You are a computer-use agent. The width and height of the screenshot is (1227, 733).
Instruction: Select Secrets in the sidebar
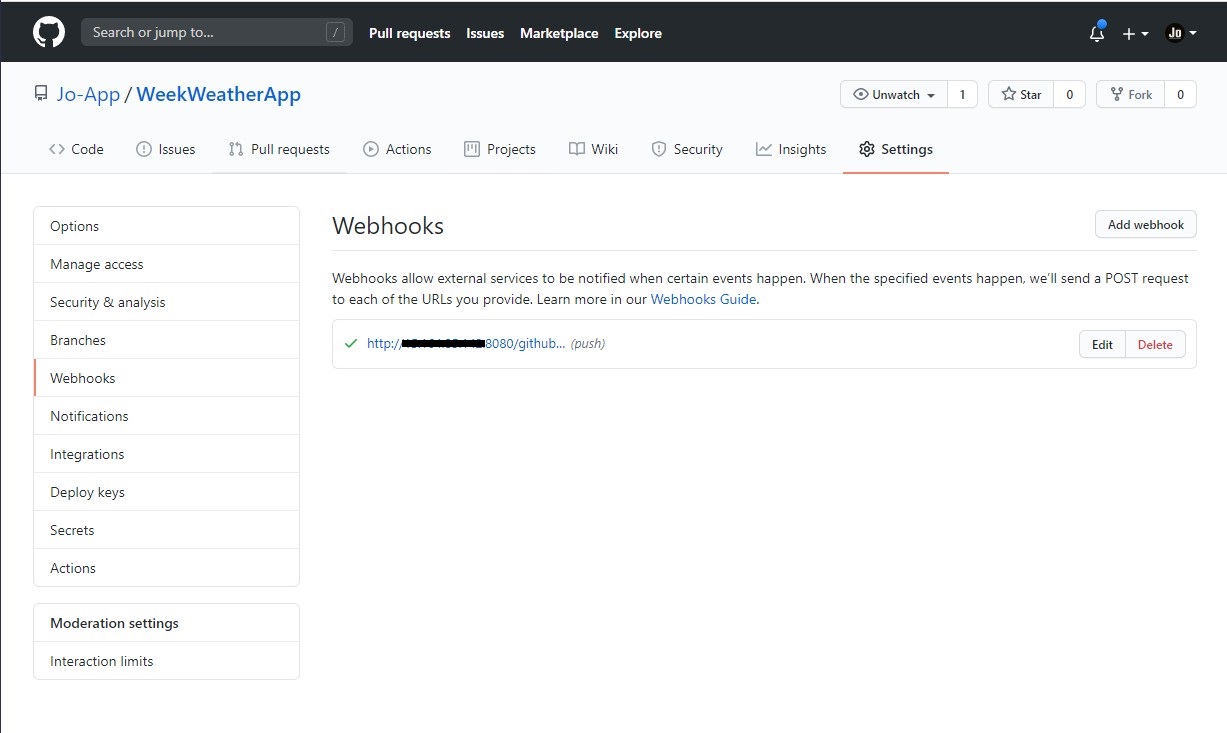pos(166,530)
